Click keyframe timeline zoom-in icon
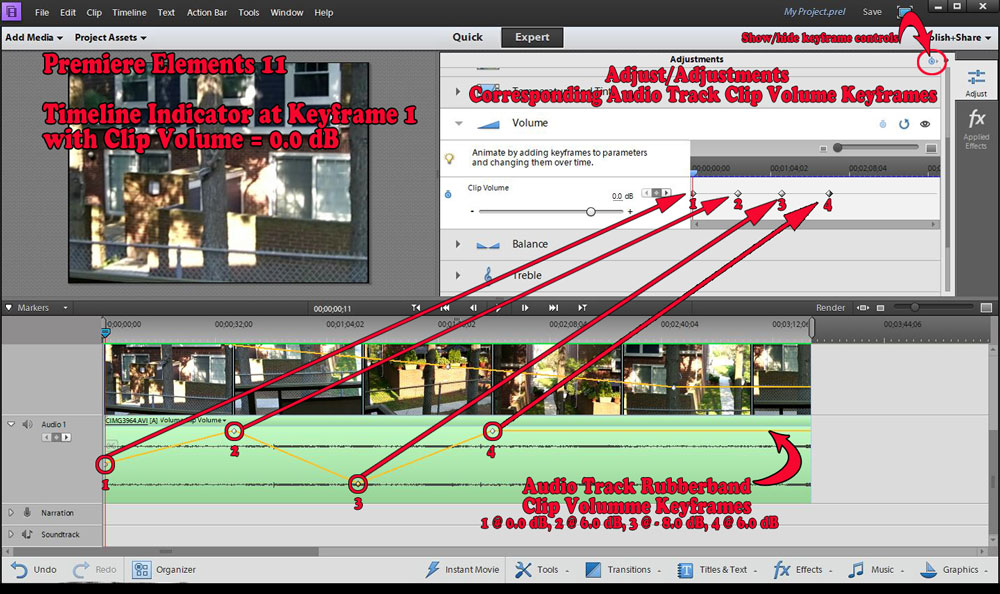Image resolution: width=1000 pixels, height=594 pixels. click(x=931, y=148)
